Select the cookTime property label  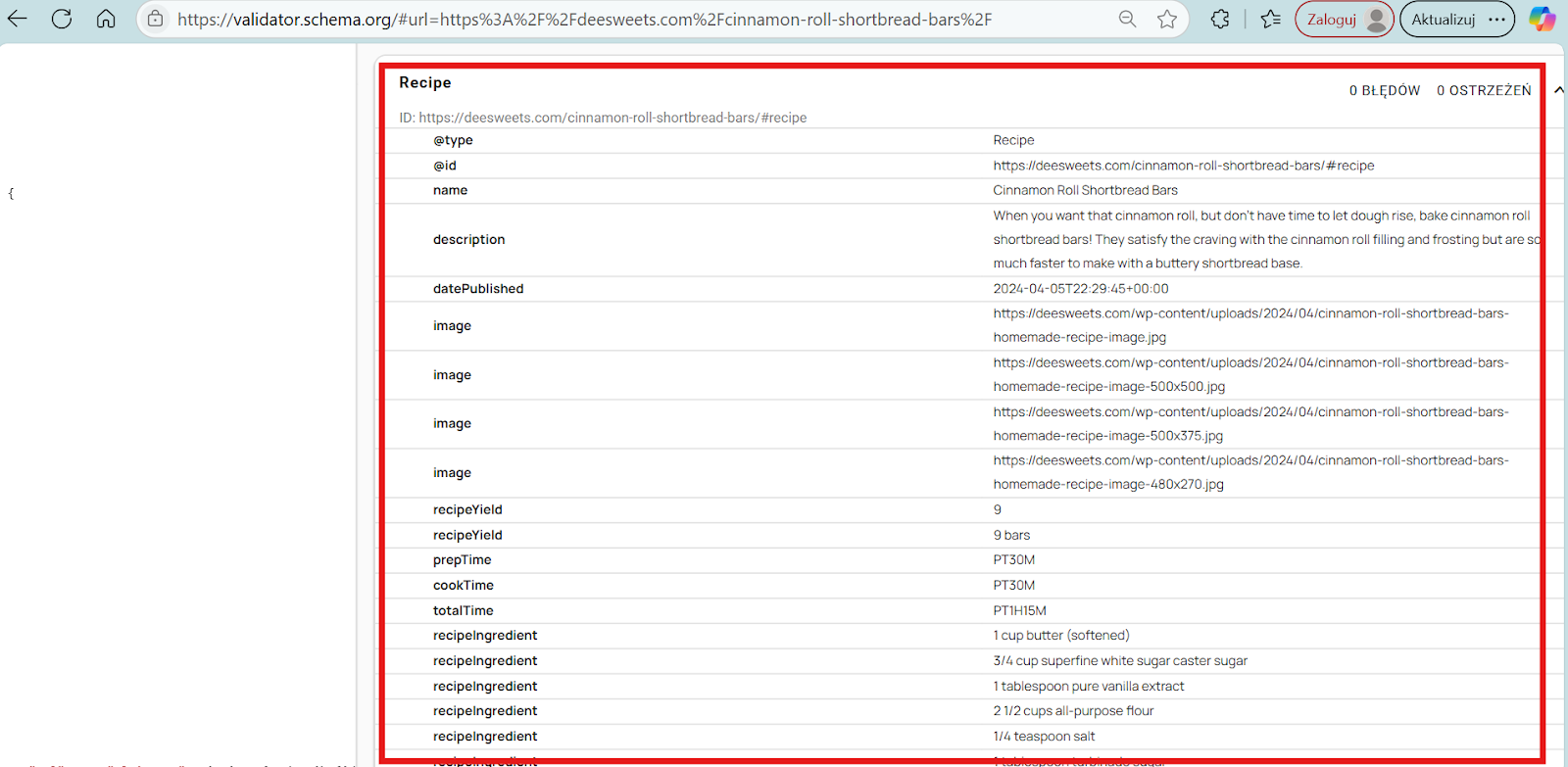[464, 585]
